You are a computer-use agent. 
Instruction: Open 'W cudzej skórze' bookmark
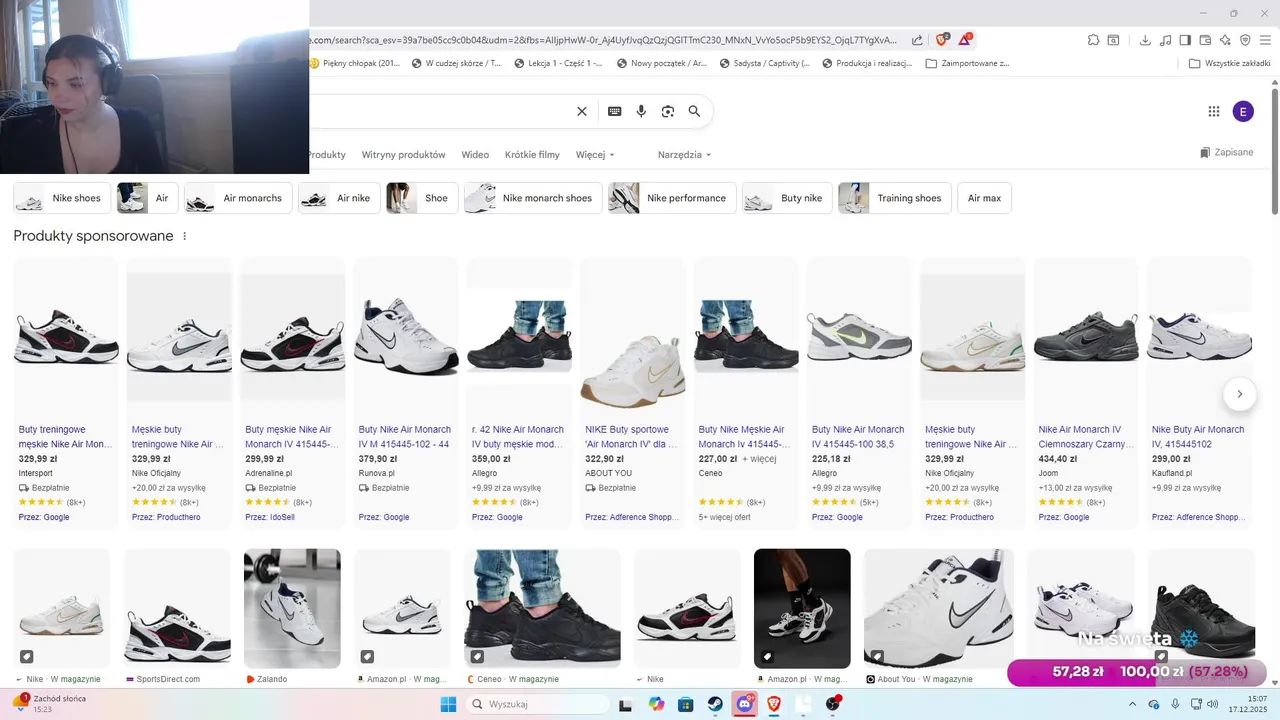[x=456, y=63]
